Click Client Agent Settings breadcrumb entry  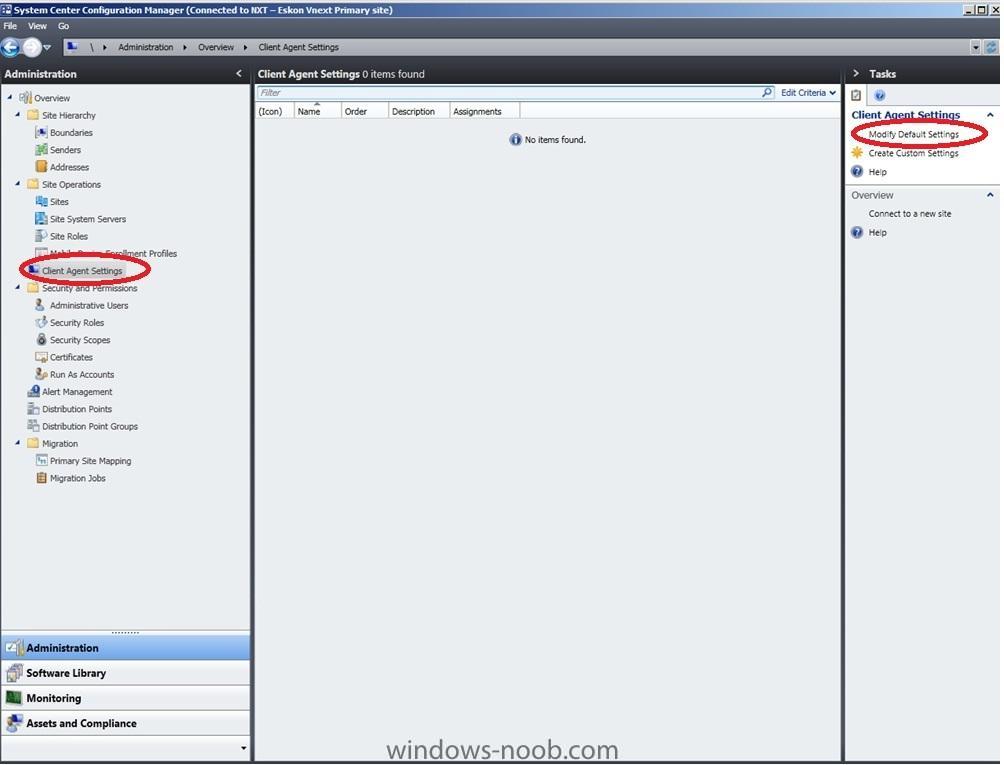coord(298,47)
